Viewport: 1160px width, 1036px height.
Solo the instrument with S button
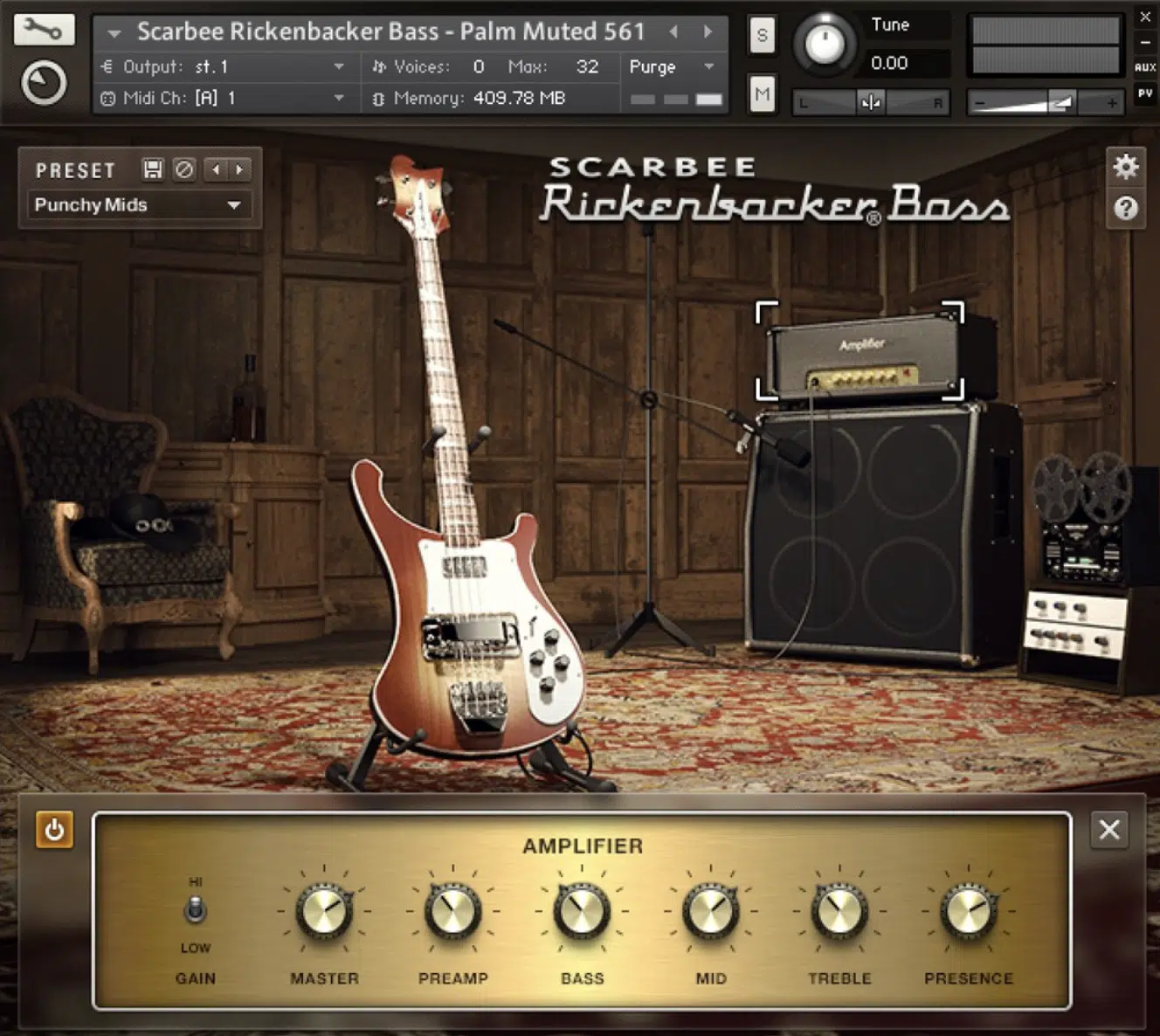click(x=762, y=35)
